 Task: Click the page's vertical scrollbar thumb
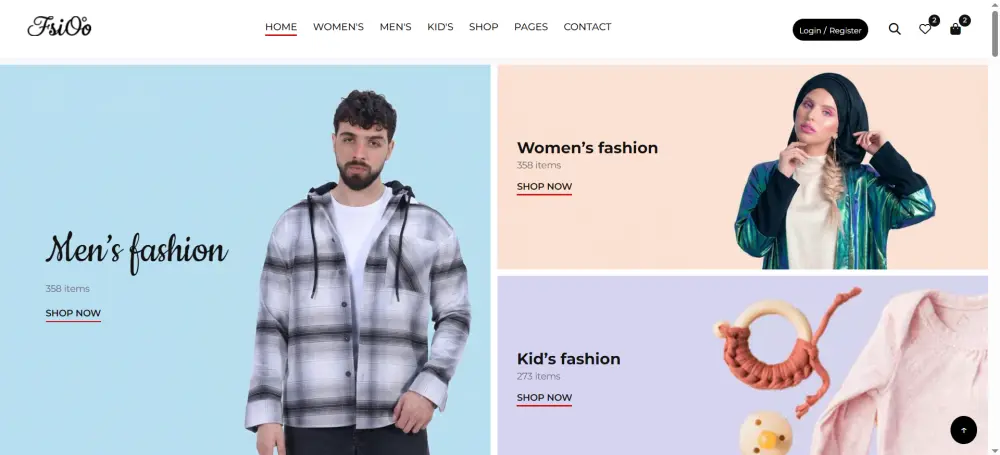[995, 33]
